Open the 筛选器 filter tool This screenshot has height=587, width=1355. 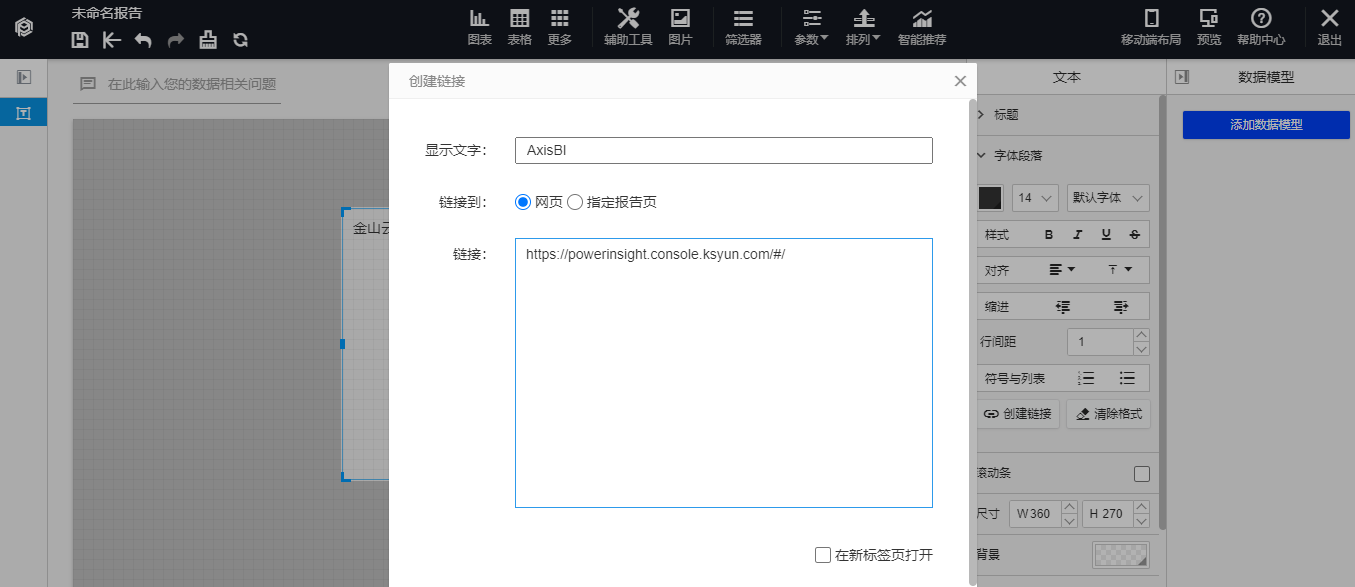click(743, 27)
